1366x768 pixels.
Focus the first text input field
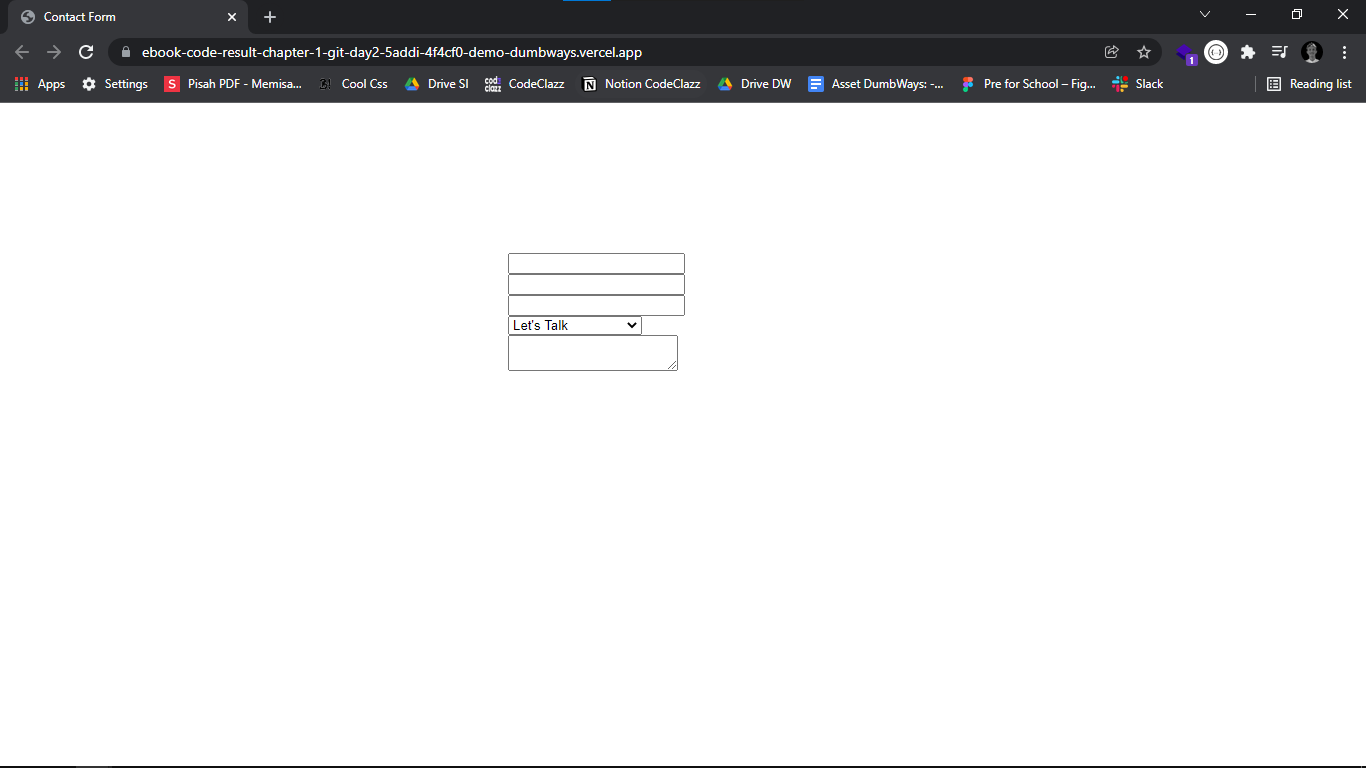pyautogui.click(x=596, y=263)
